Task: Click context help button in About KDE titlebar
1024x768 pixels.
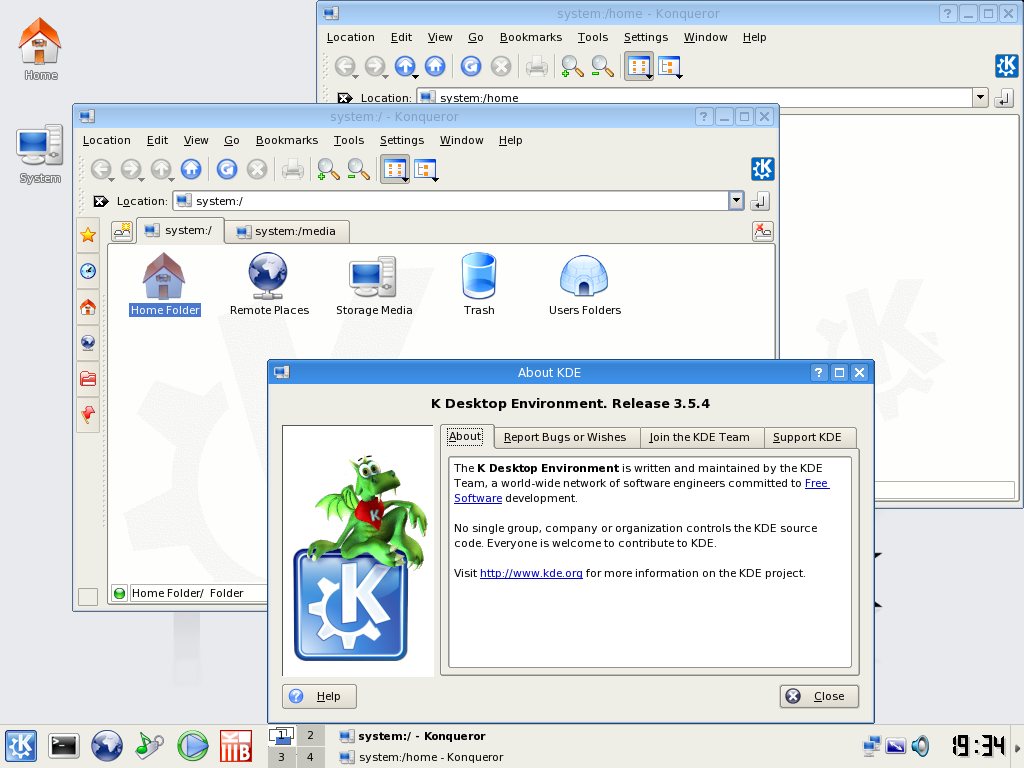Action: click(819, 372)
